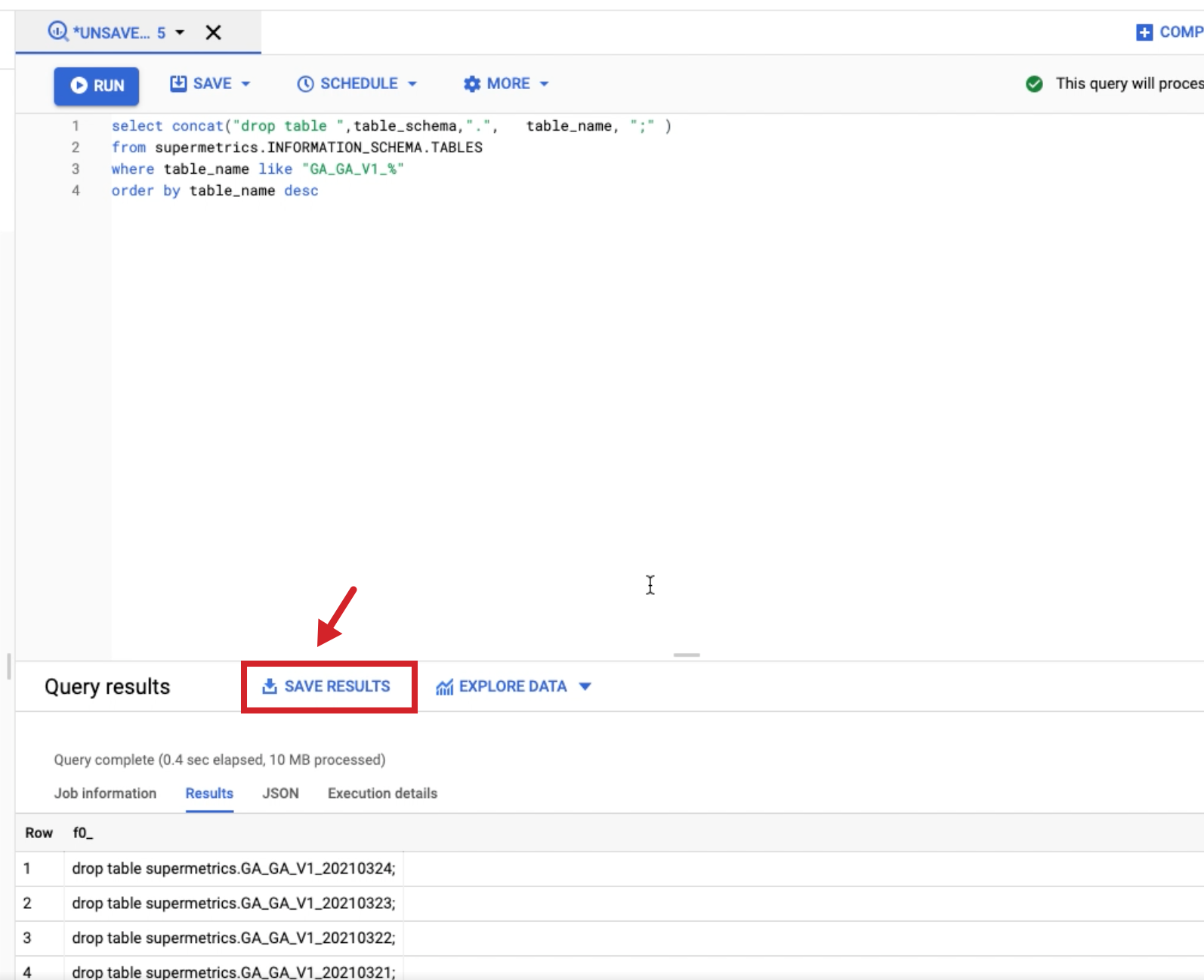Switch to the Results tab

coord(209,794)
